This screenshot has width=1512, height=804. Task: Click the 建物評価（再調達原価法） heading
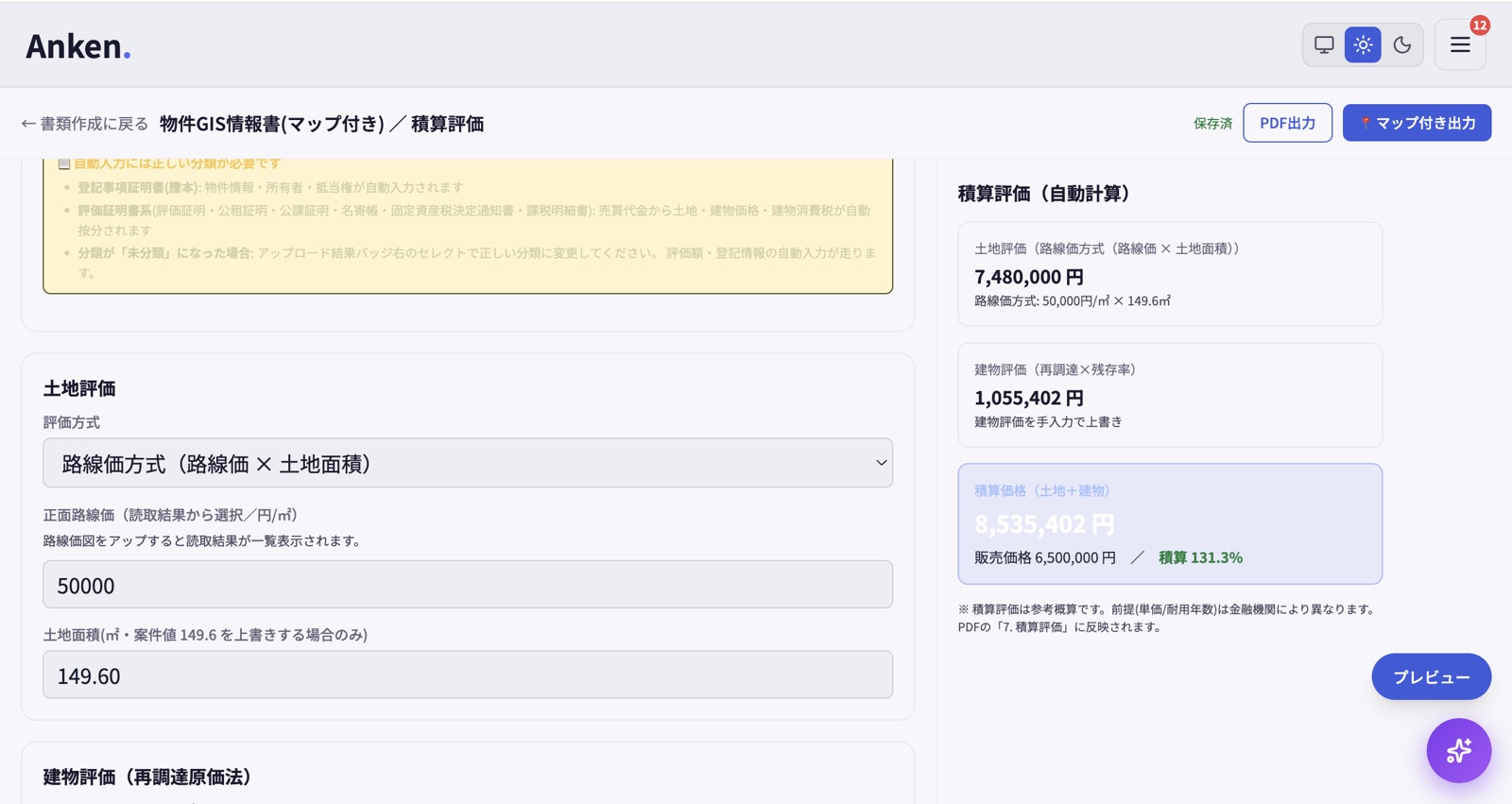[x=147, y=777]
